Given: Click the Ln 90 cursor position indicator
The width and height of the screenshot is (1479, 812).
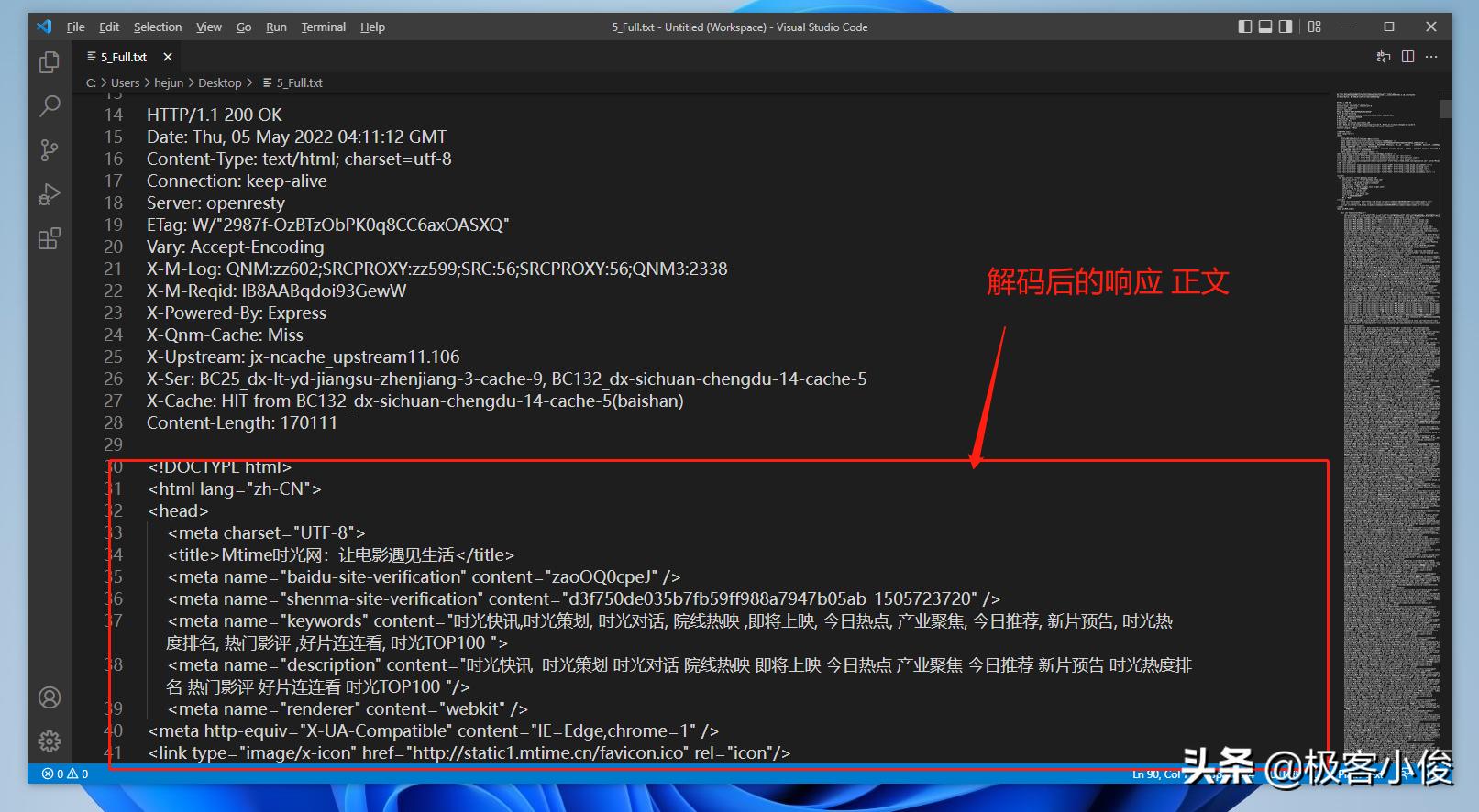Looking at the screenshot, I should coord(1157,774).
